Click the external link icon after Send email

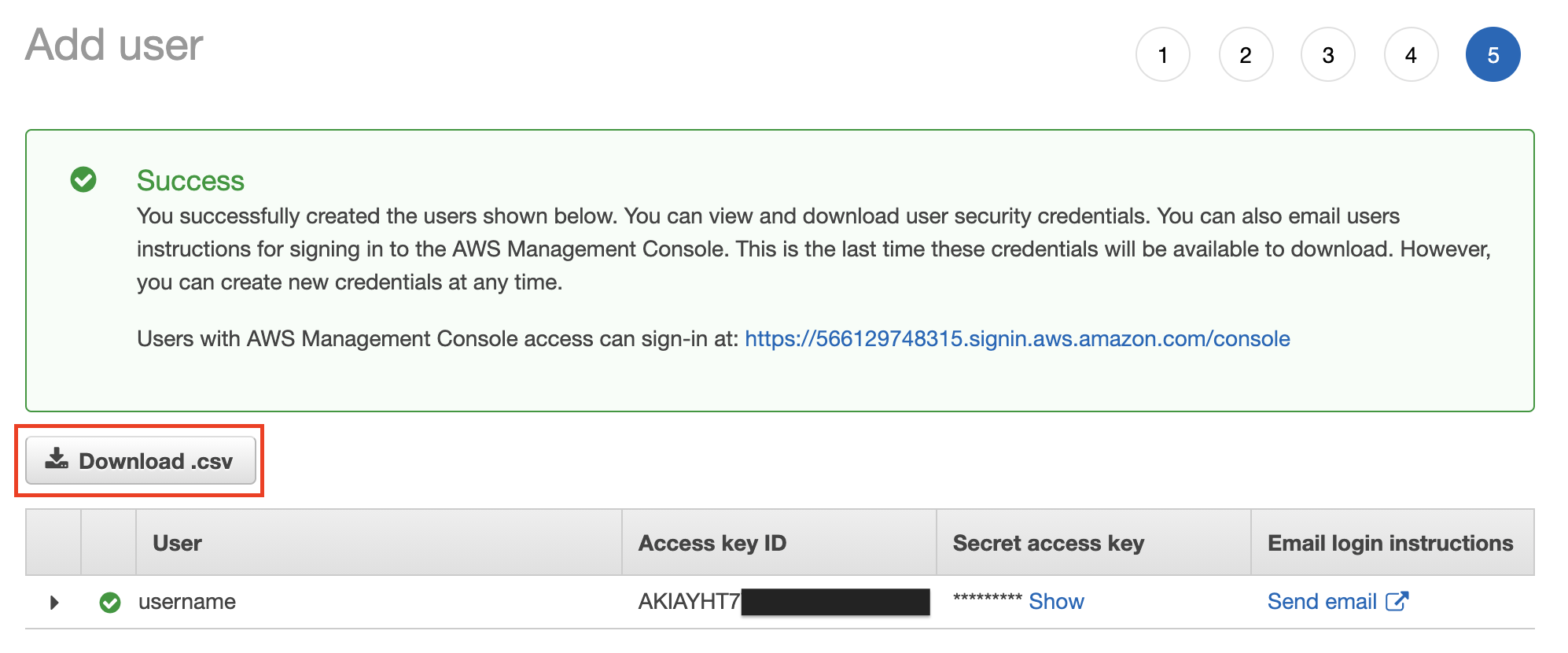click(1397, 601)
